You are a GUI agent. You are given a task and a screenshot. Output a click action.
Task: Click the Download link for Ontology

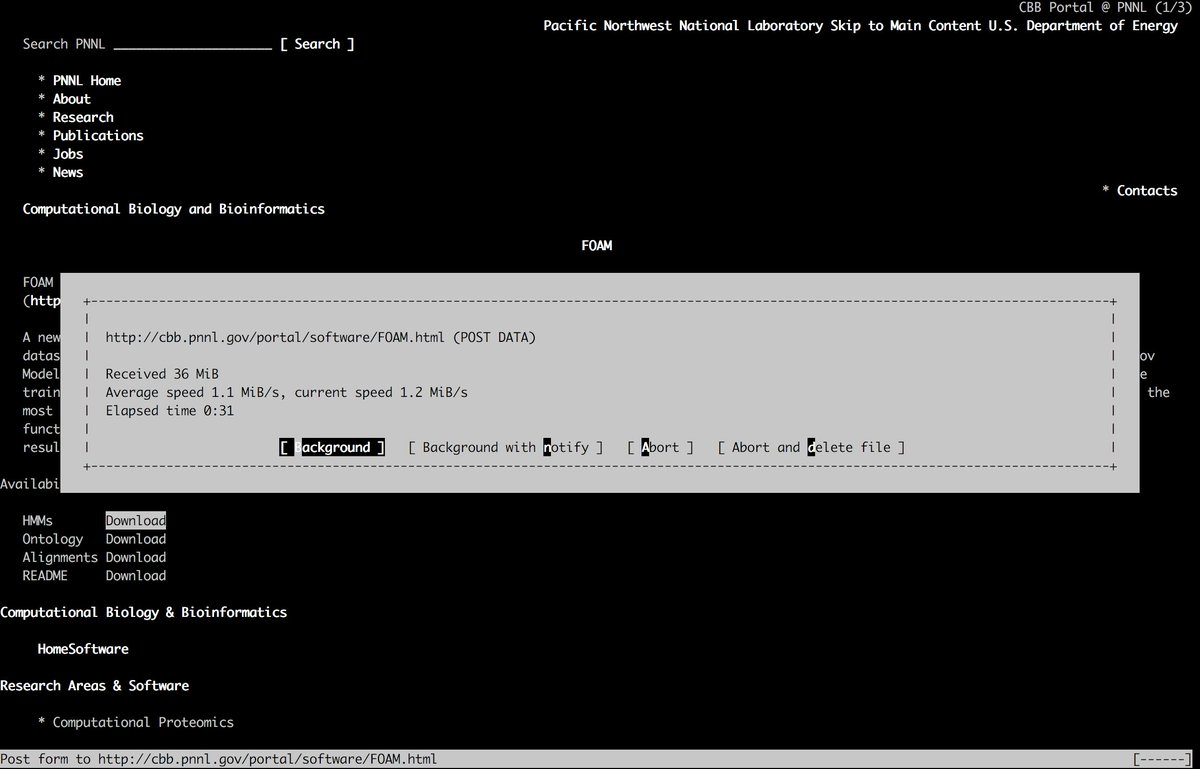click(136, 539)
